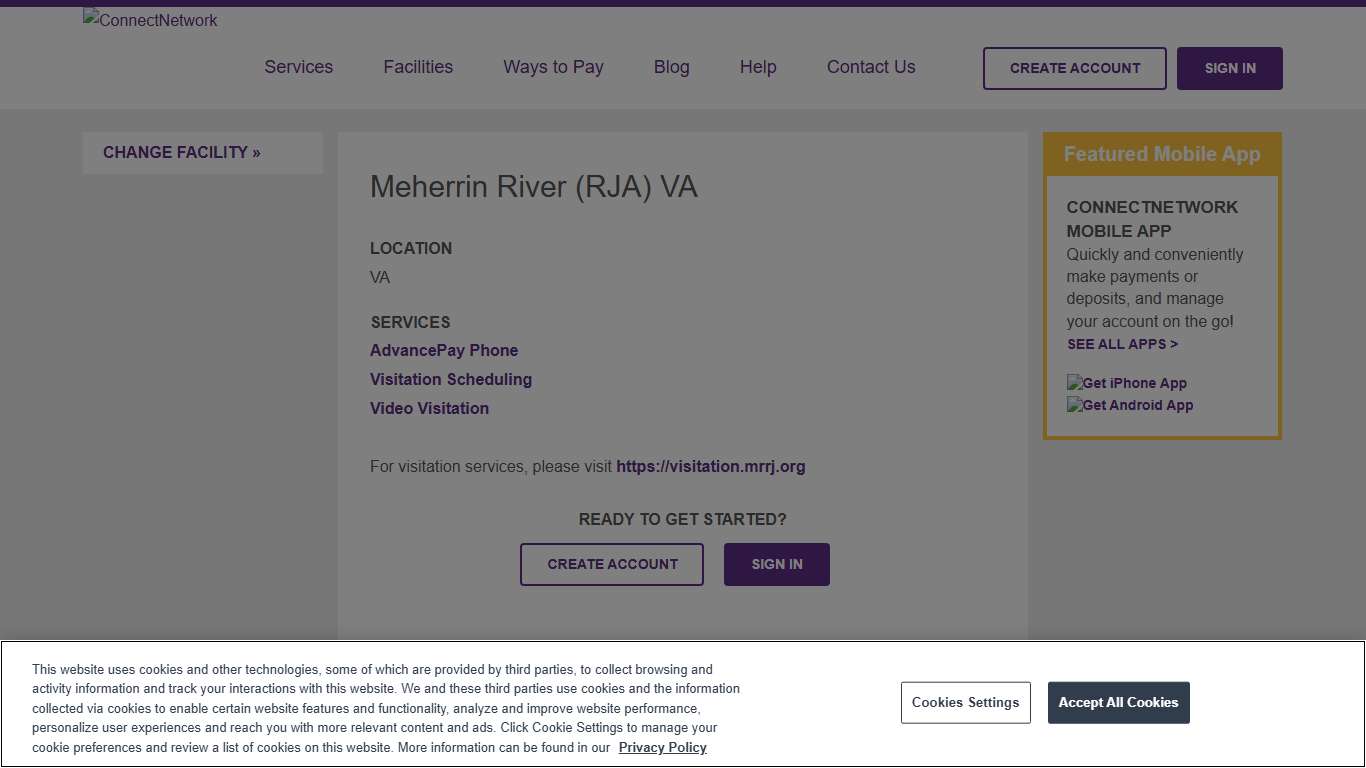Click Accept All Cookies
Viewport: 1366px width, 768px height.
1118,702
